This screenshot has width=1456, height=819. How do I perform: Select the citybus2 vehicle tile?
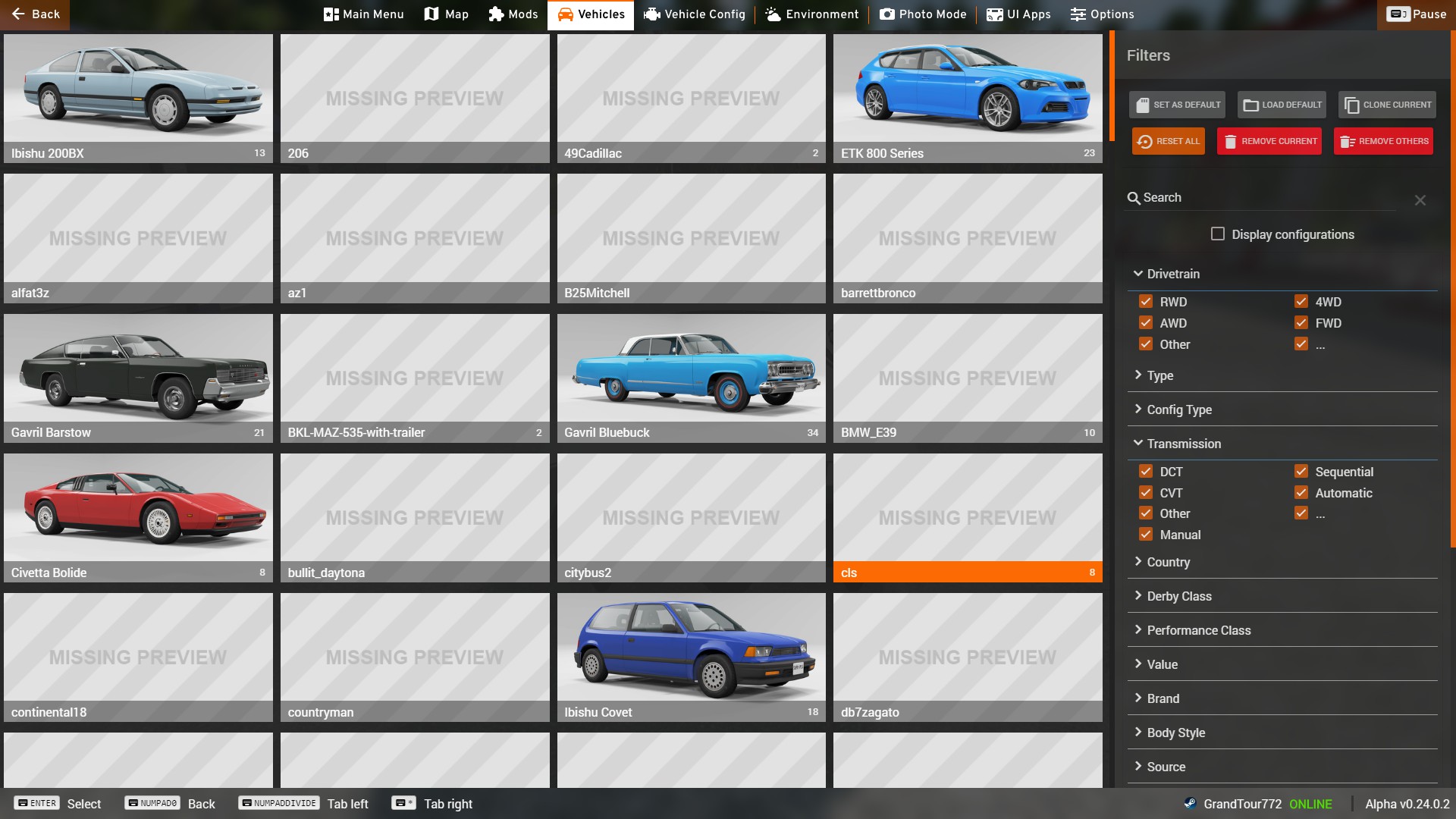click(x=692, y=518)
